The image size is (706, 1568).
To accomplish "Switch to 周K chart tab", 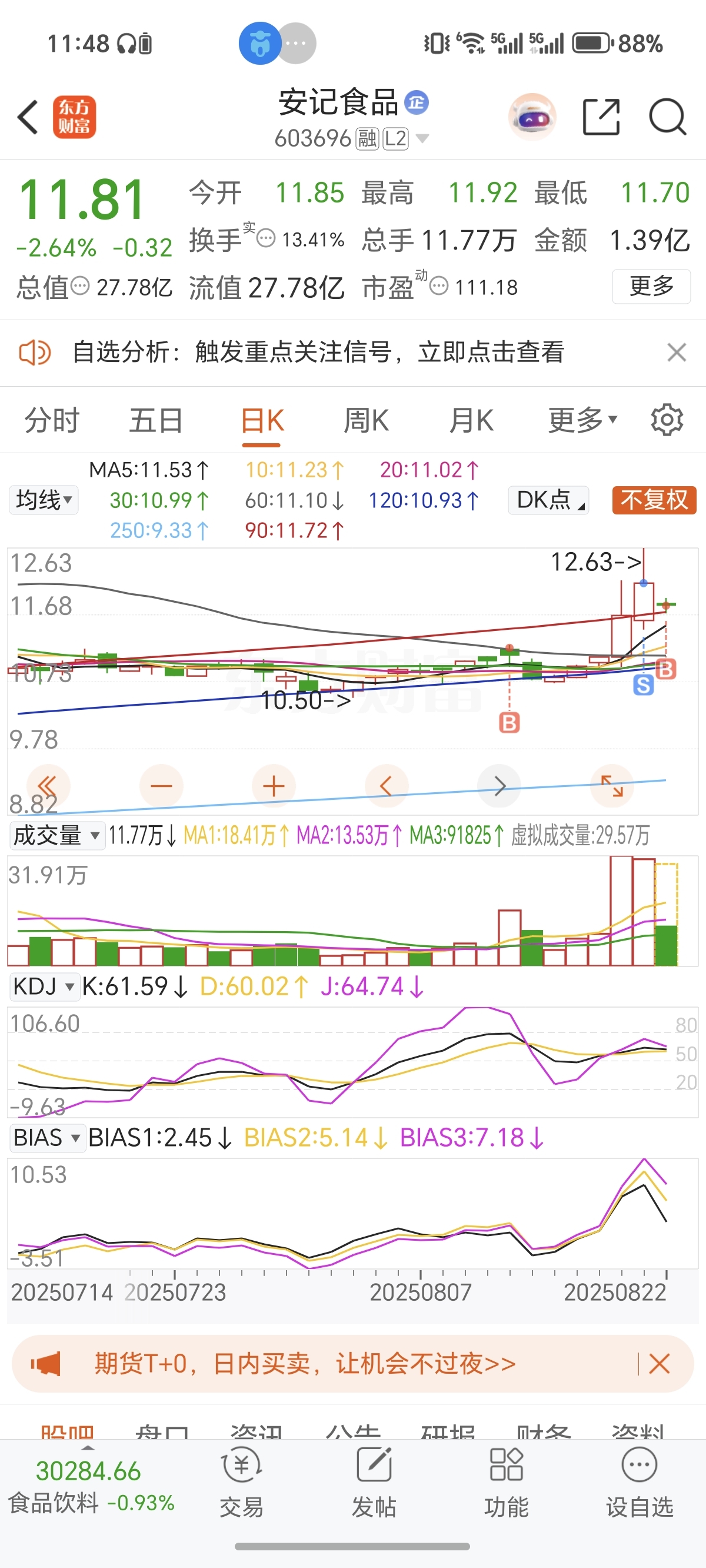I will [367, 420].
